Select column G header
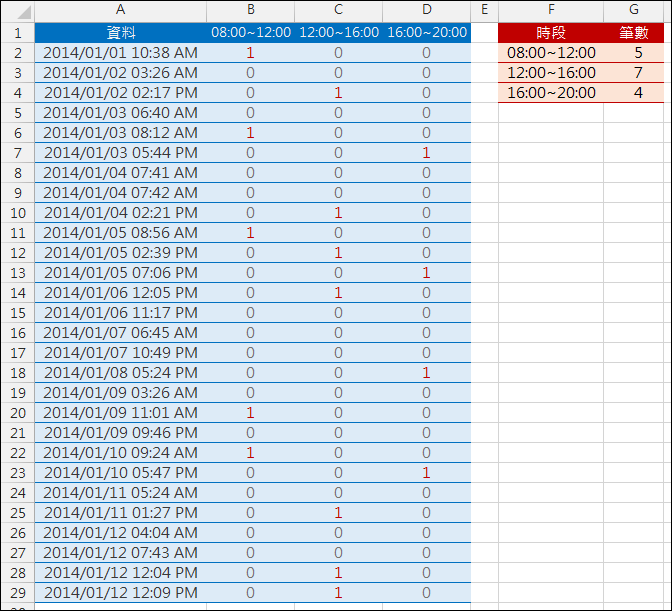The height and width of the screenshot is (611, 672). 634,10
